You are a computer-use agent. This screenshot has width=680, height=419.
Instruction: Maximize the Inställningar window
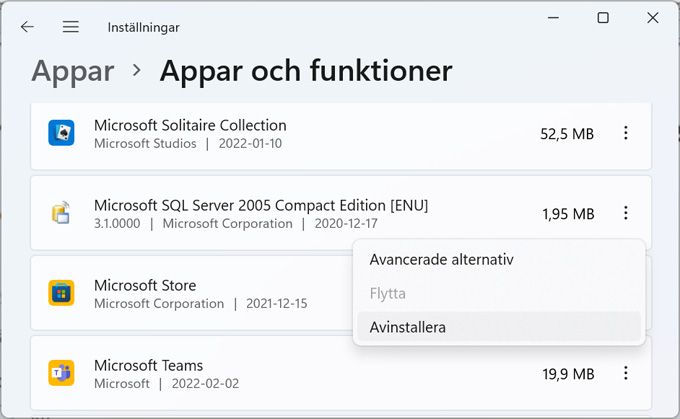[x=603, y=18]
